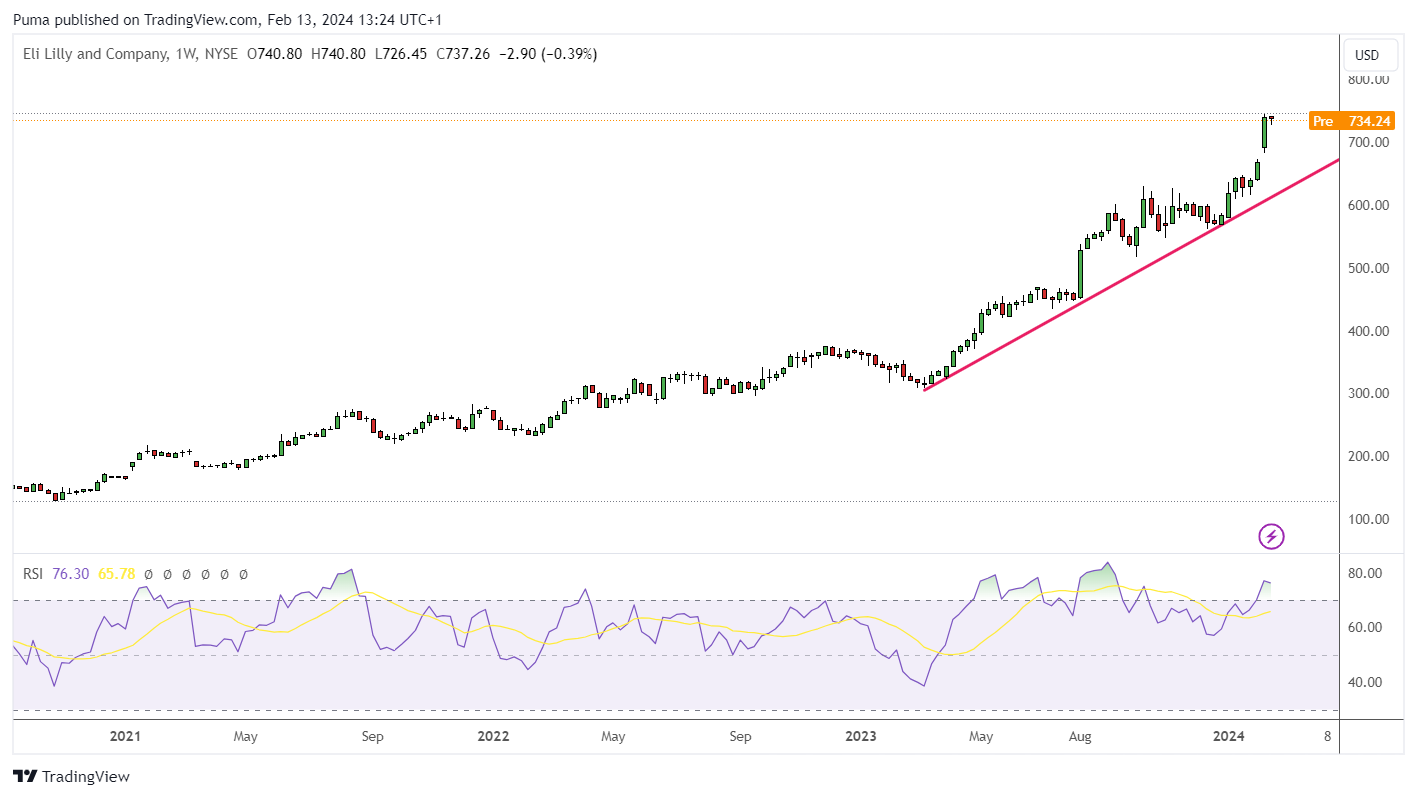
Task: Click the 2022 label on the time axis
Action: pos(493,737)
